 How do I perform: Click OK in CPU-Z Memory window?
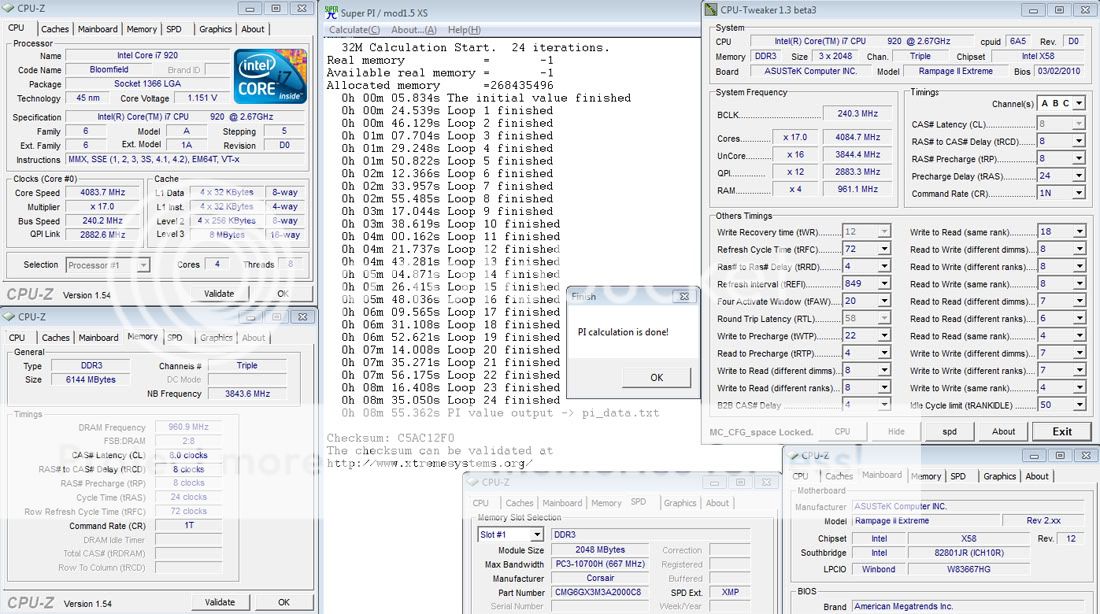[x=283, y=602]
